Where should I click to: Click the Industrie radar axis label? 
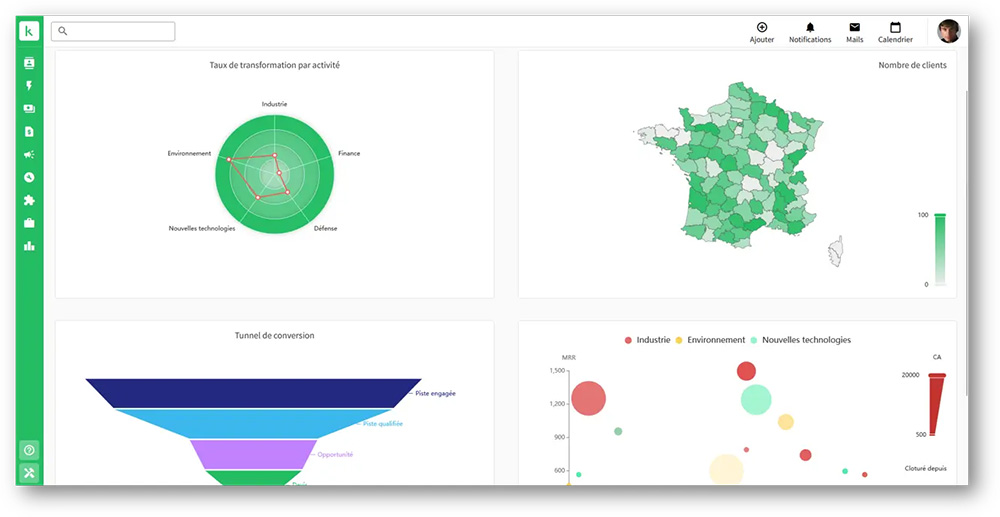[x=274, y=103]
